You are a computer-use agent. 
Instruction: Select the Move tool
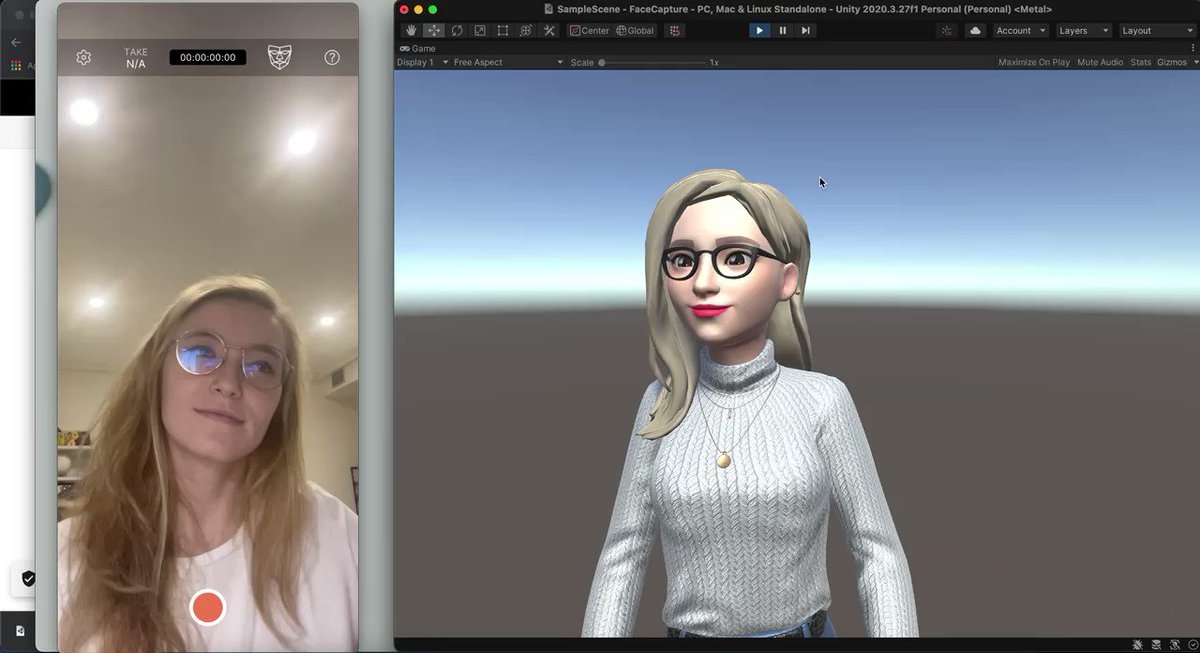coord(434,31)
